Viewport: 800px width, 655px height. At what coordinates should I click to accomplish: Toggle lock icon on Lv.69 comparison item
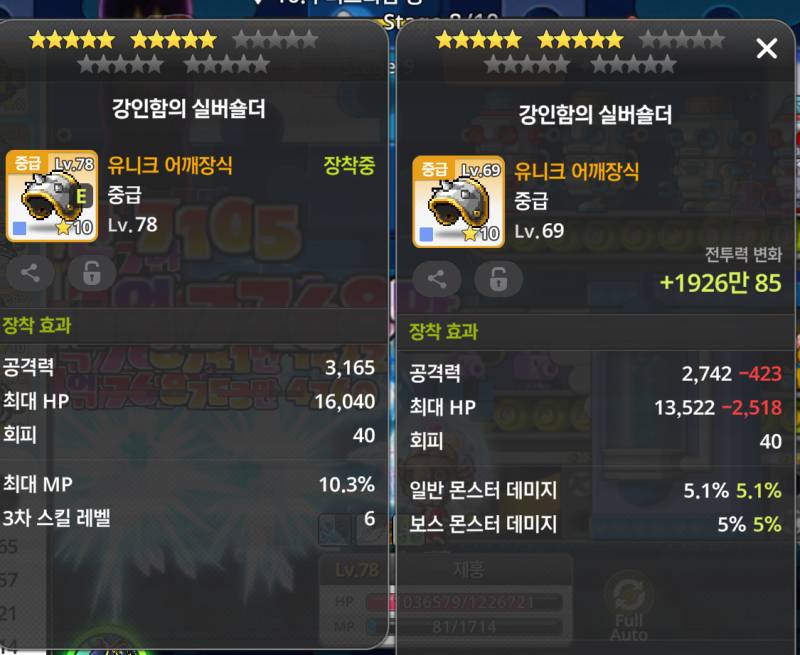498,279
